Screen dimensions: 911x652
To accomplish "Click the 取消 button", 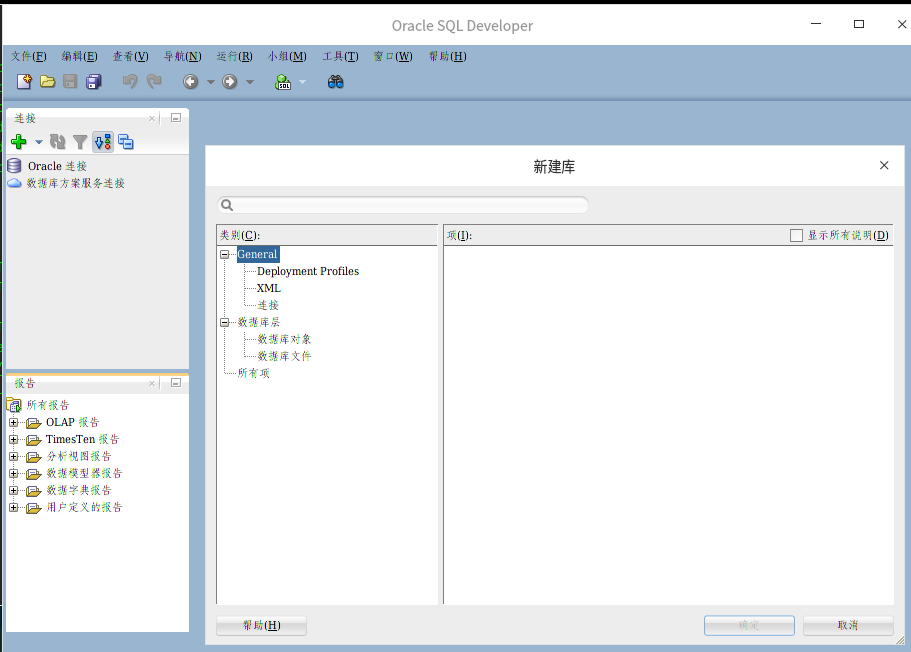I will point(848,625).
